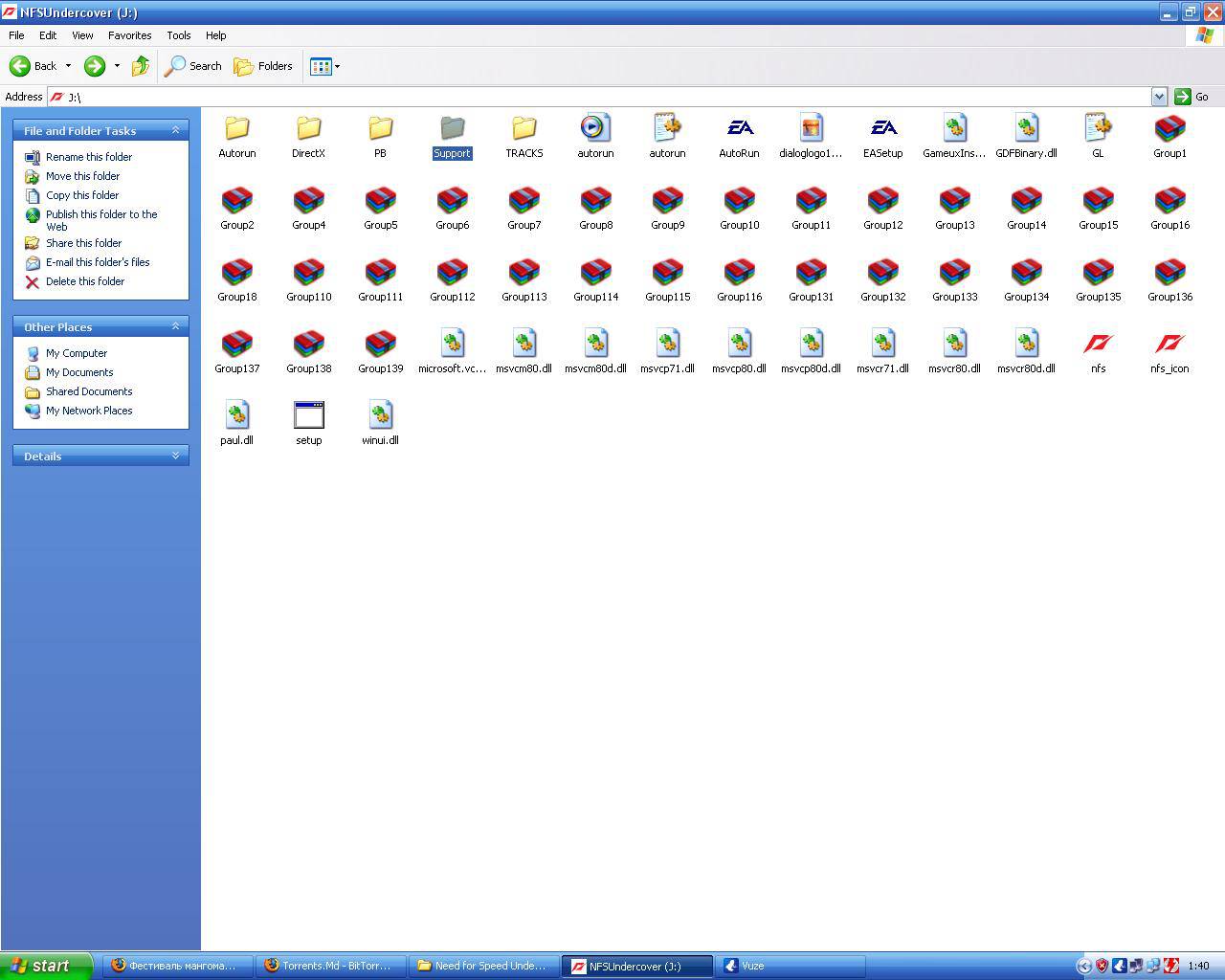This screenshot has height=980, width=1225.
Task: Select the EASetup application icon
Action: click(882, 127)
